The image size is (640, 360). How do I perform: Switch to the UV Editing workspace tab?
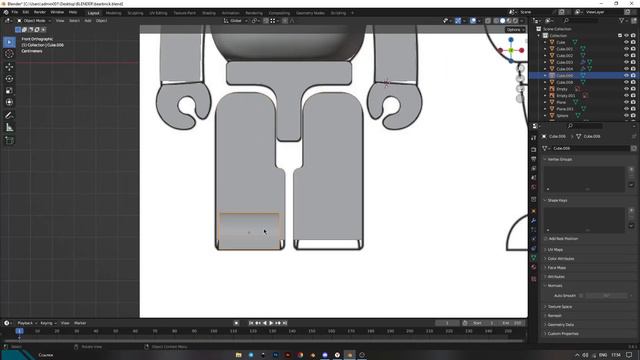[x=158, y=13]
